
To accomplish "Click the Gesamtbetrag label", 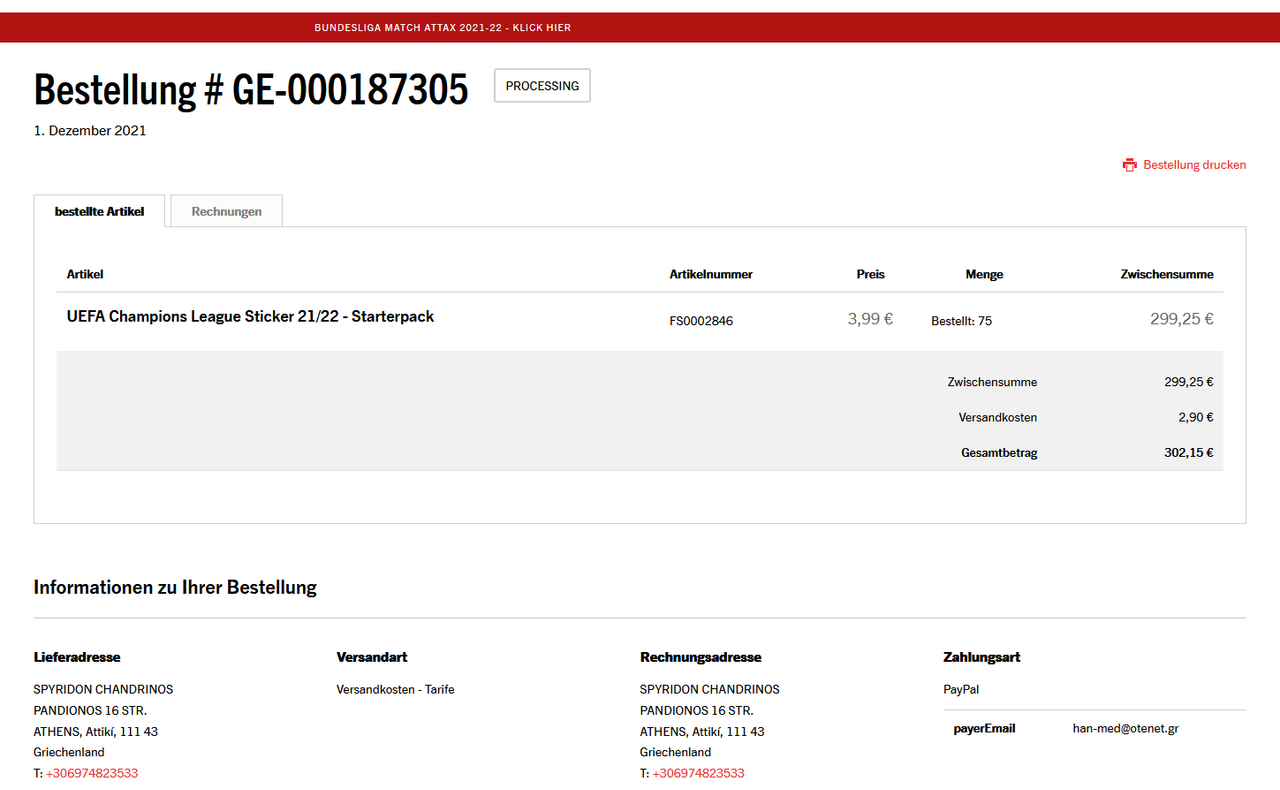I will click(999, 453).
